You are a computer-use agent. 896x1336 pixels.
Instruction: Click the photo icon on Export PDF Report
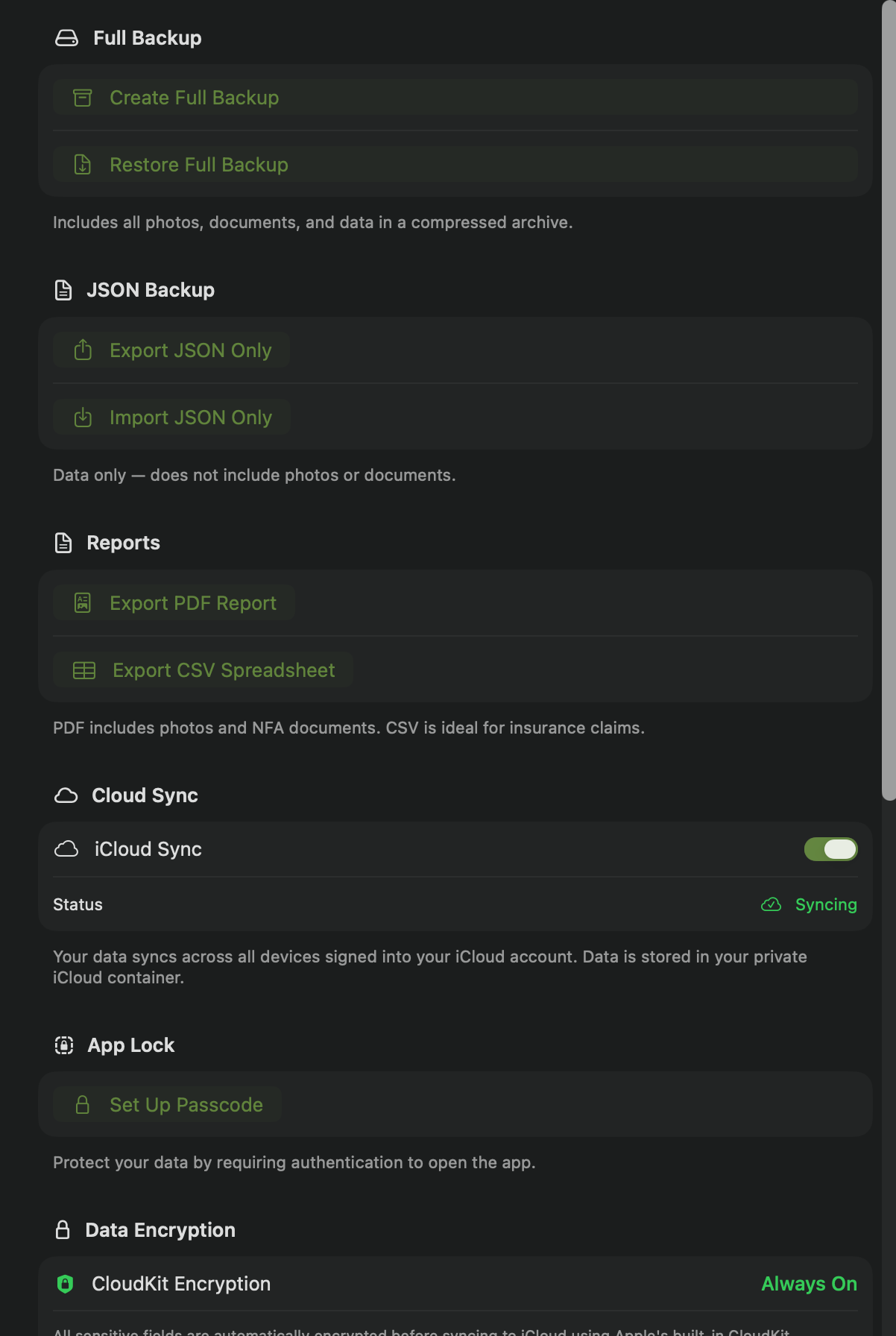(83, 602)
